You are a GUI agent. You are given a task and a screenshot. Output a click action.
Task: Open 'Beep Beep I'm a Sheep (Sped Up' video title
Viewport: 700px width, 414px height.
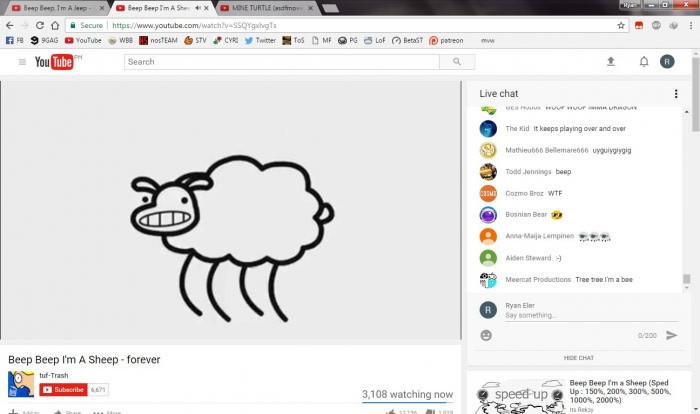pos(621,391)
